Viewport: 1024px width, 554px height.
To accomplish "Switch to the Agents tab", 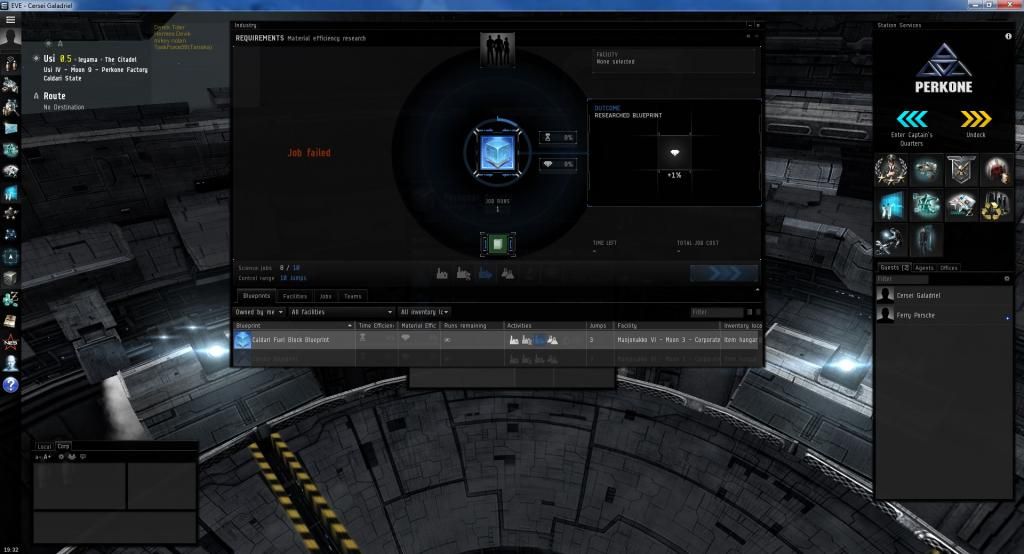I will click(924, 268).
